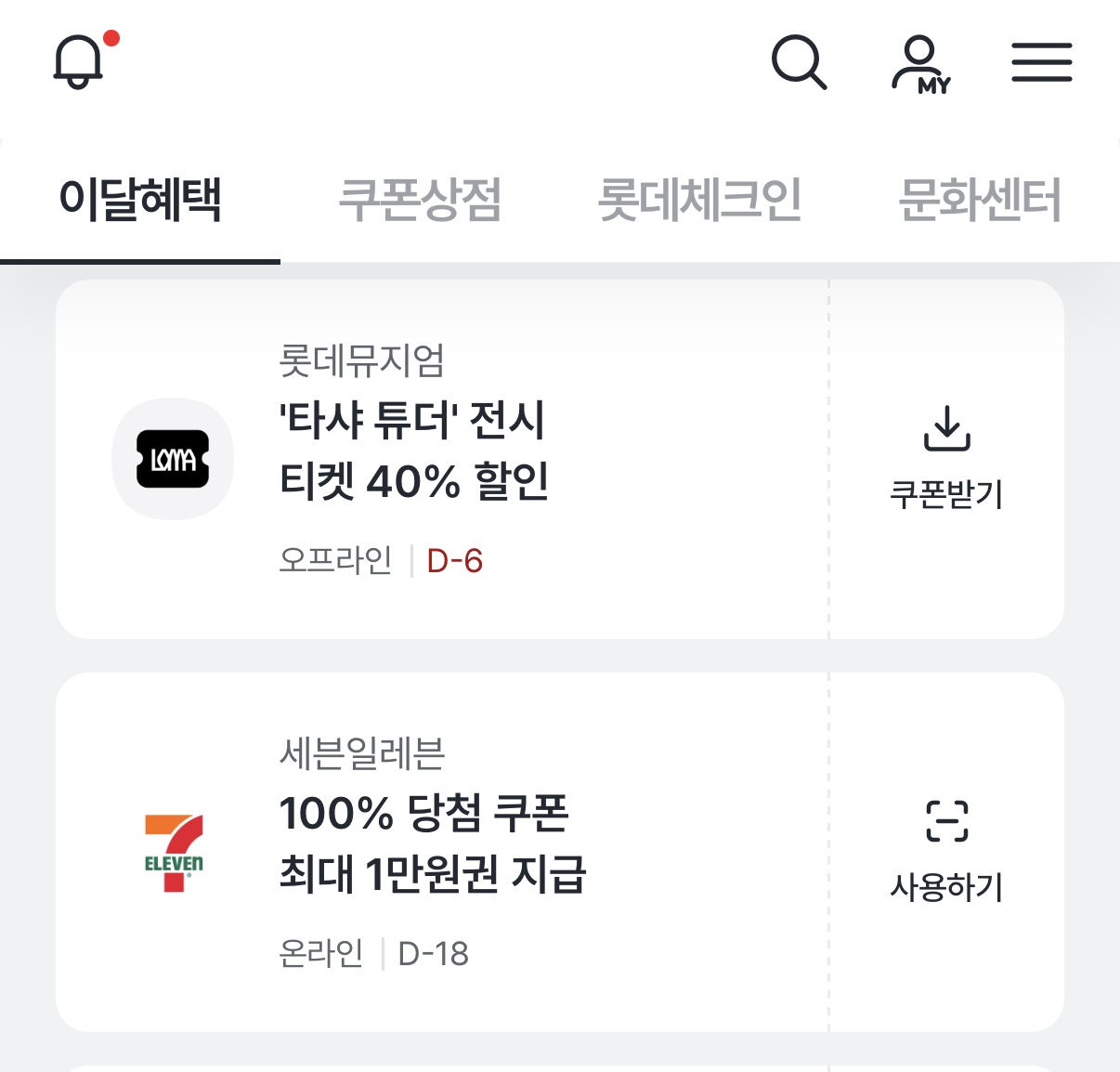Open the MY profile icon
The image size is (1120, 1072).
click(920, 65)
